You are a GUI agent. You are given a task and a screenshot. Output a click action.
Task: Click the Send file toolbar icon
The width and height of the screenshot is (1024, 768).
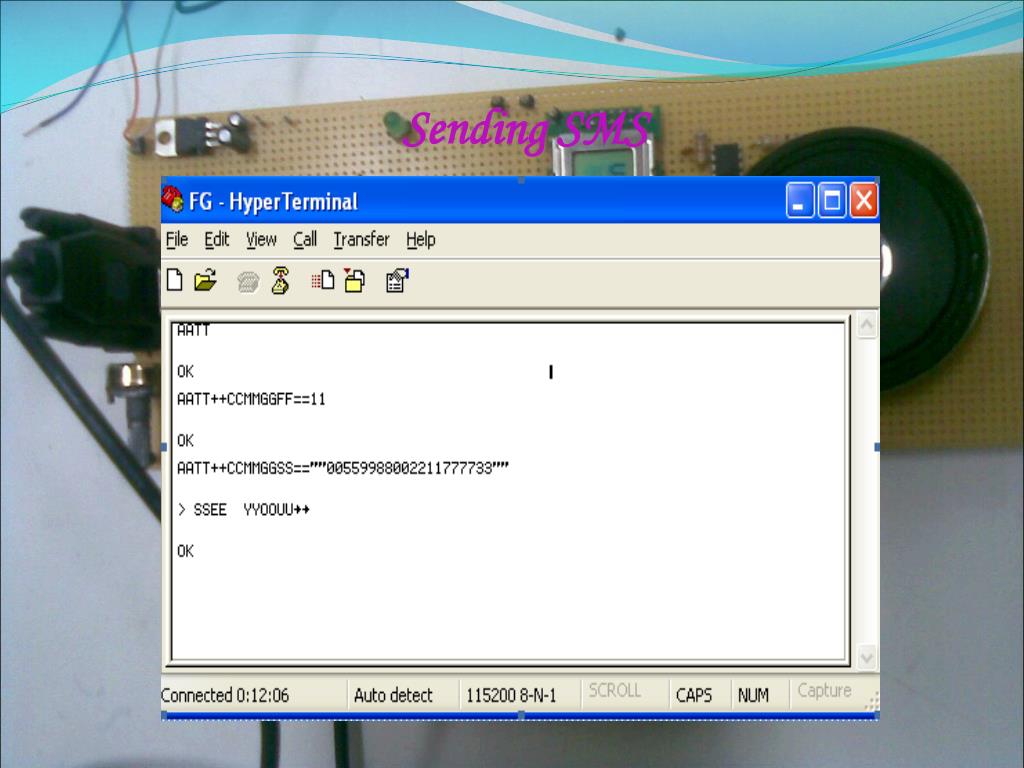click(323, 280)
